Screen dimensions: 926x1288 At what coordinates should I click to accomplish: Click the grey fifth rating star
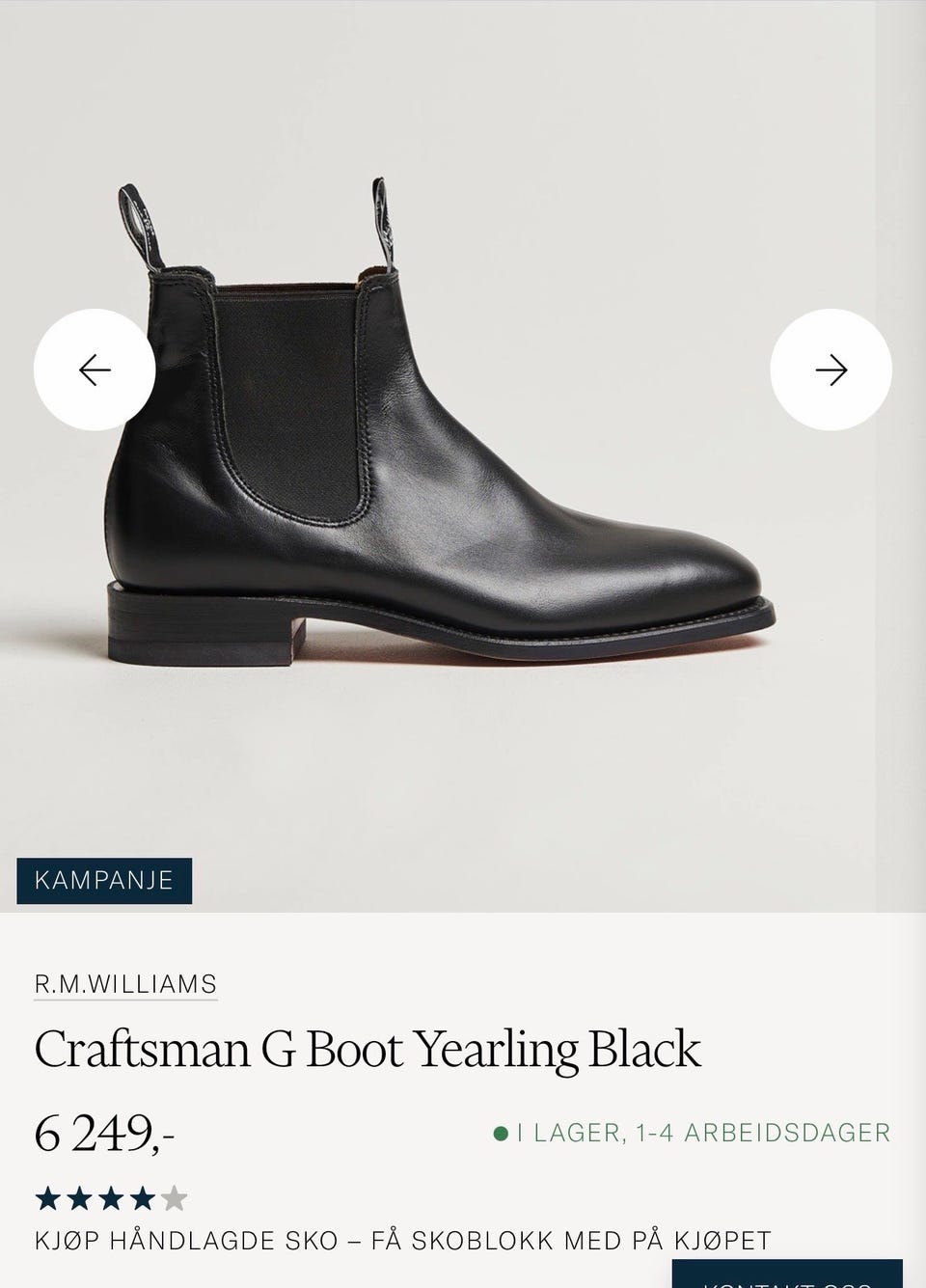175,1199
